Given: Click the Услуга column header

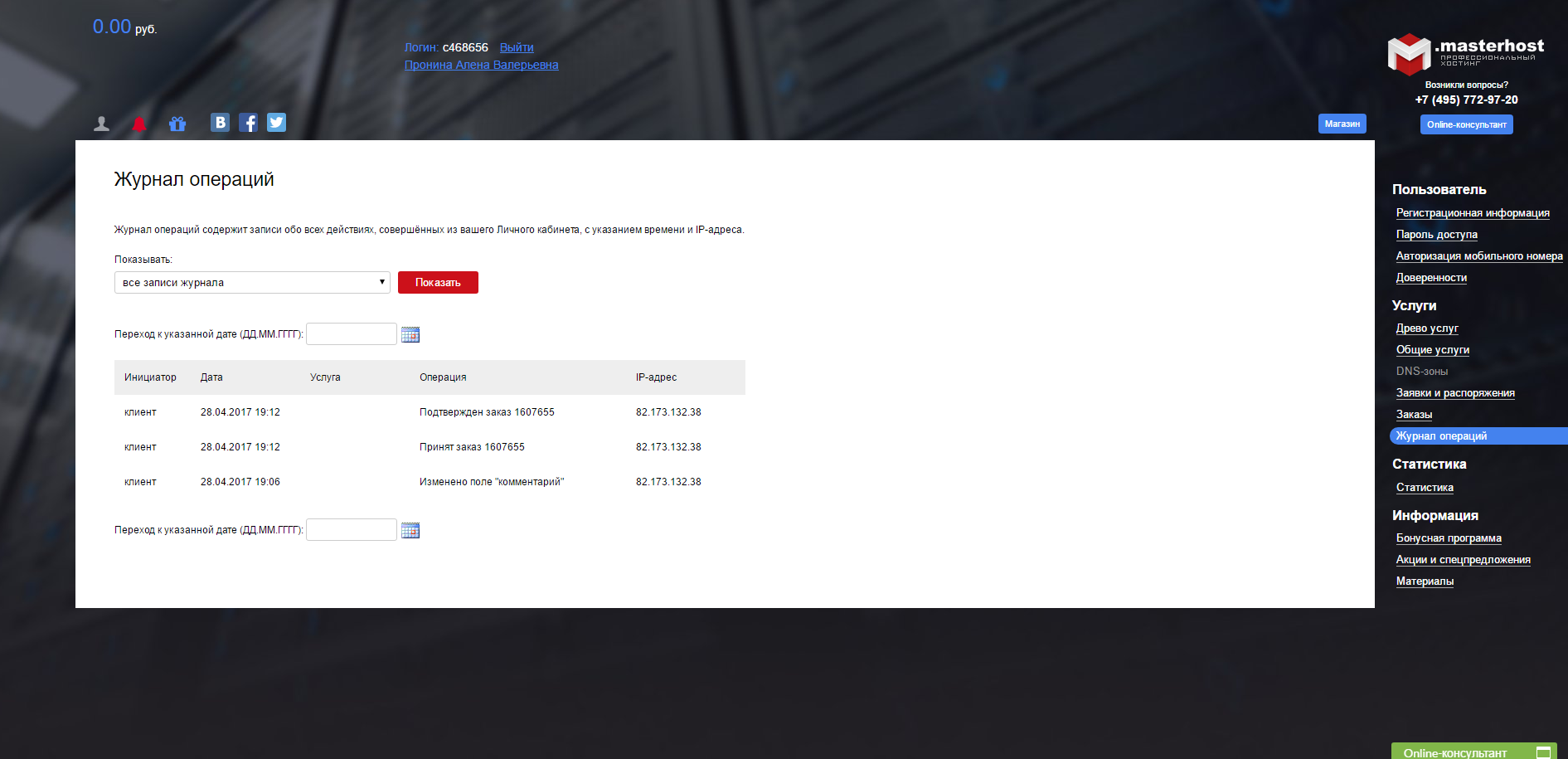Looking at the screenshot, I should click(325, 377).
